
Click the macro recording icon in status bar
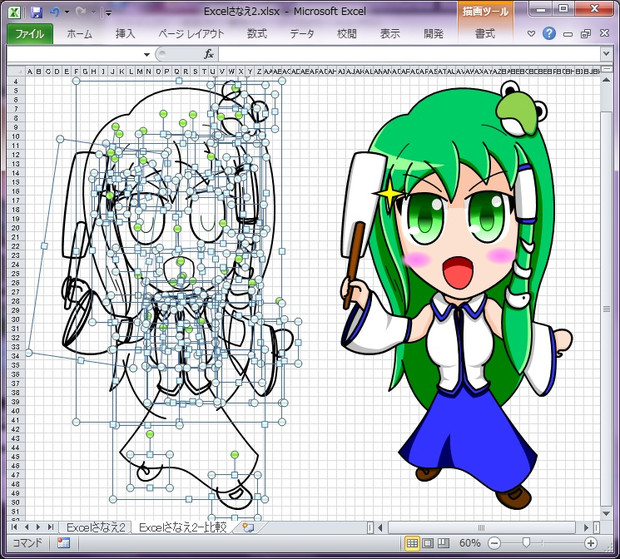point(63,543)
